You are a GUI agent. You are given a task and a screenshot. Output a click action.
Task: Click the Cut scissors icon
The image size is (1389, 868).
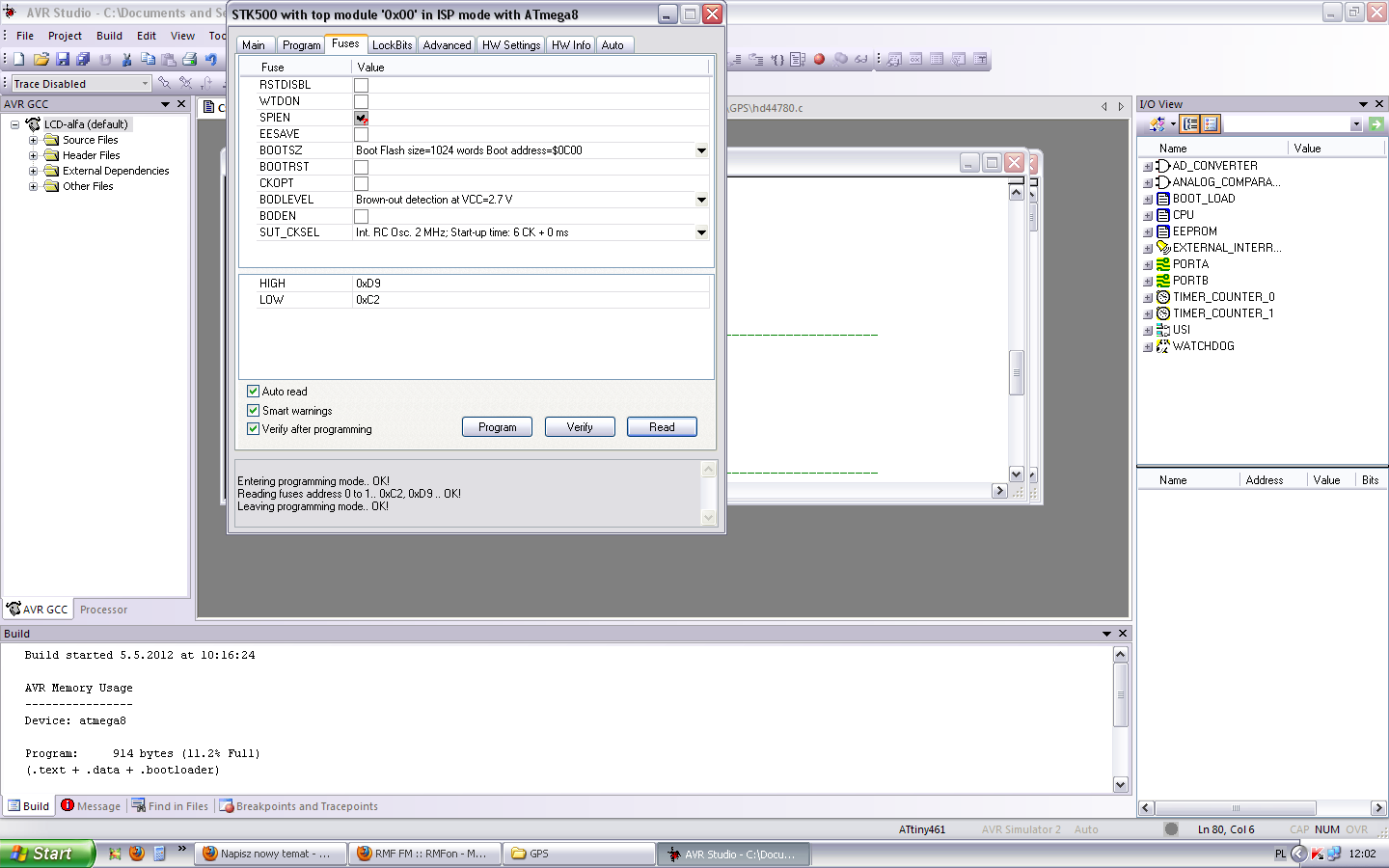click(126, 60)
